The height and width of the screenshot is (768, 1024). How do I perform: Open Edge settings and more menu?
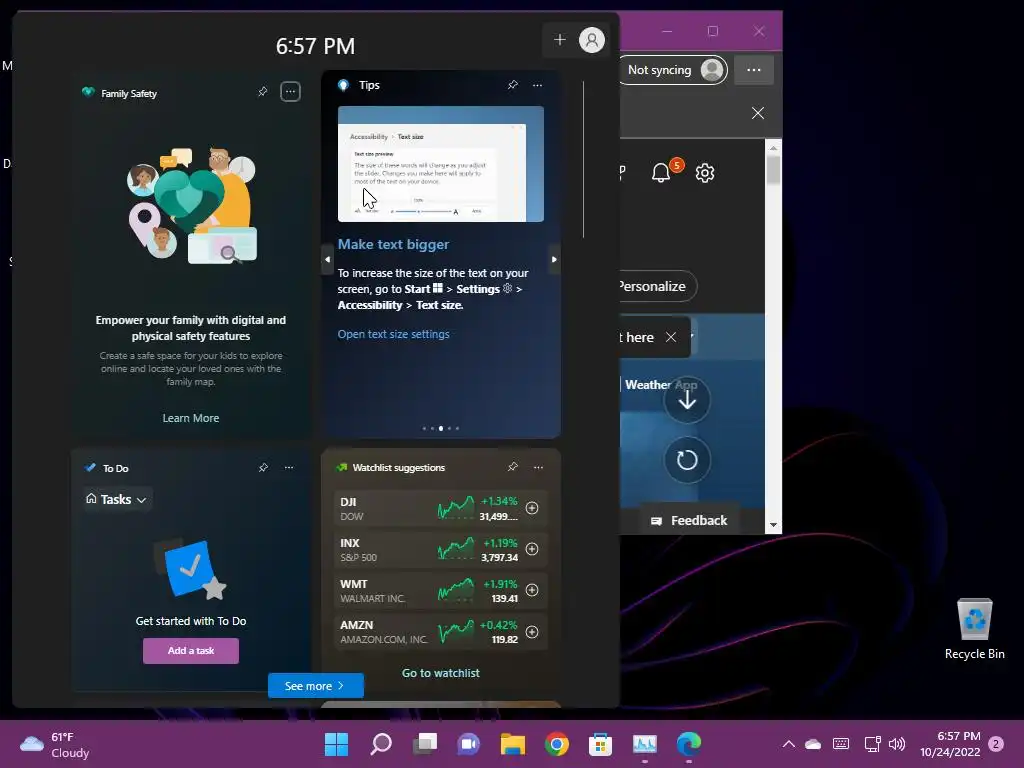click(754, 70)
